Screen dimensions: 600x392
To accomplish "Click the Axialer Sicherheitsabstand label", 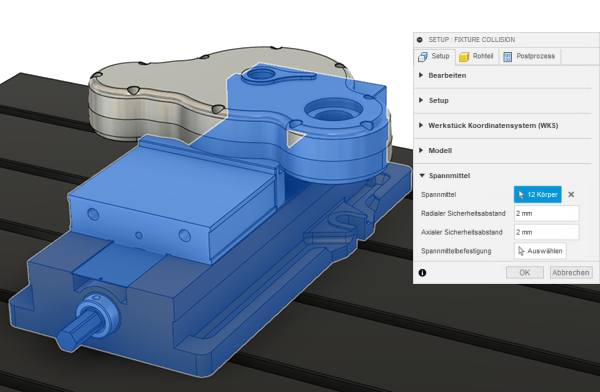I will pos(461,232).
